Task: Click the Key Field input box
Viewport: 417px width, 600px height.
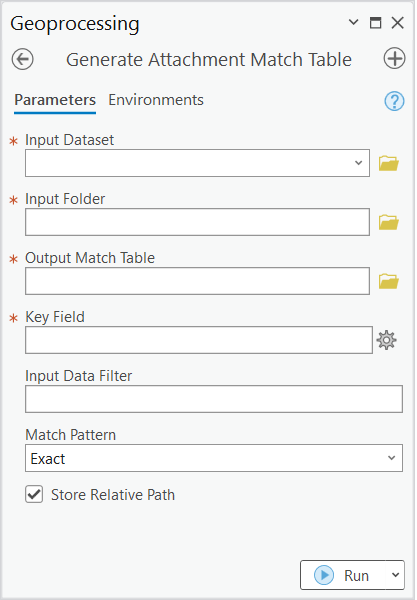Action: coord(199,340)
